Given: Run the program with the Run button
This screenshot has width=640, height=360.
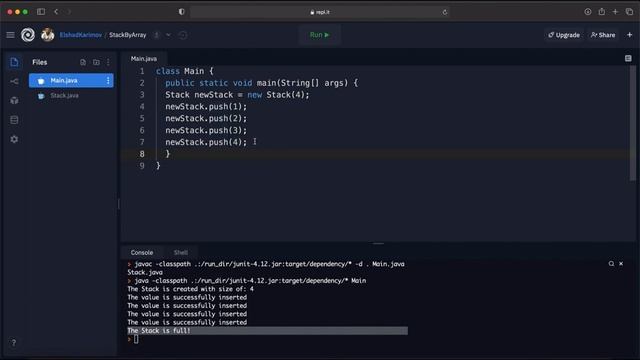Looking at the screenshot, I should (x=320, y=35).
